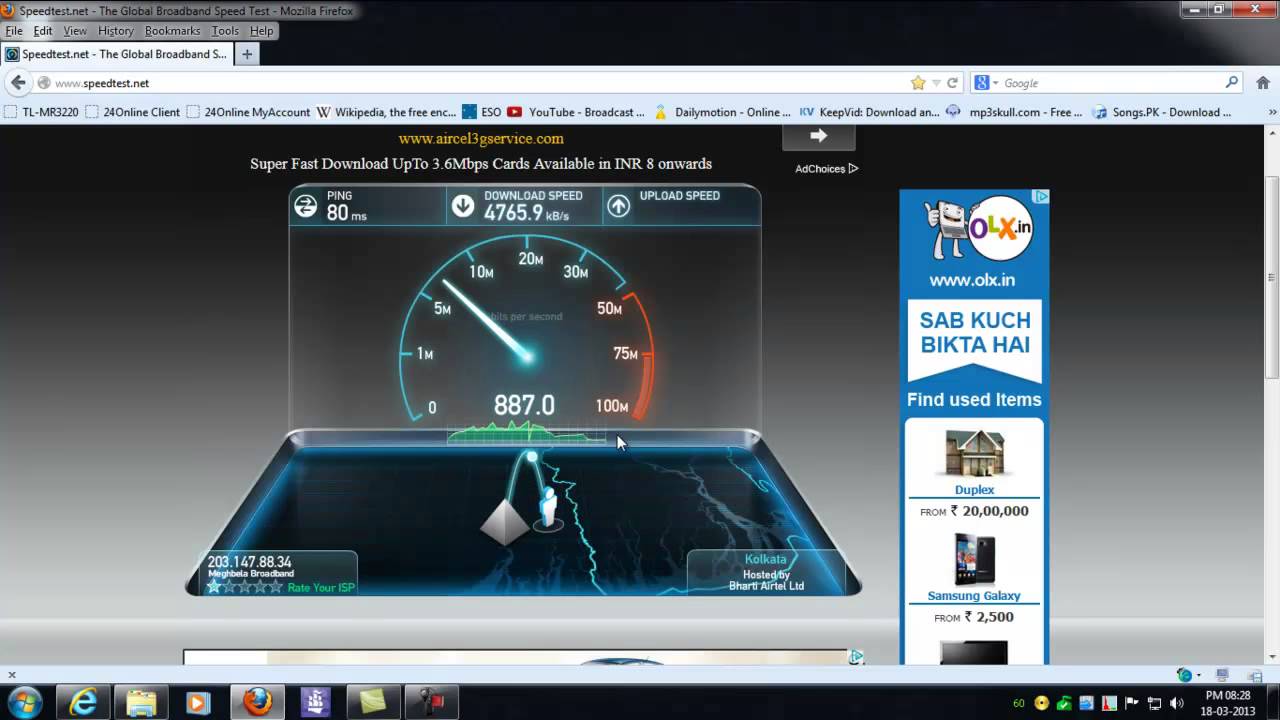The height and width of the screenshot is (720, 1280).
Task: Open the 24Online Client bookmark
Action: coord(133,112)
